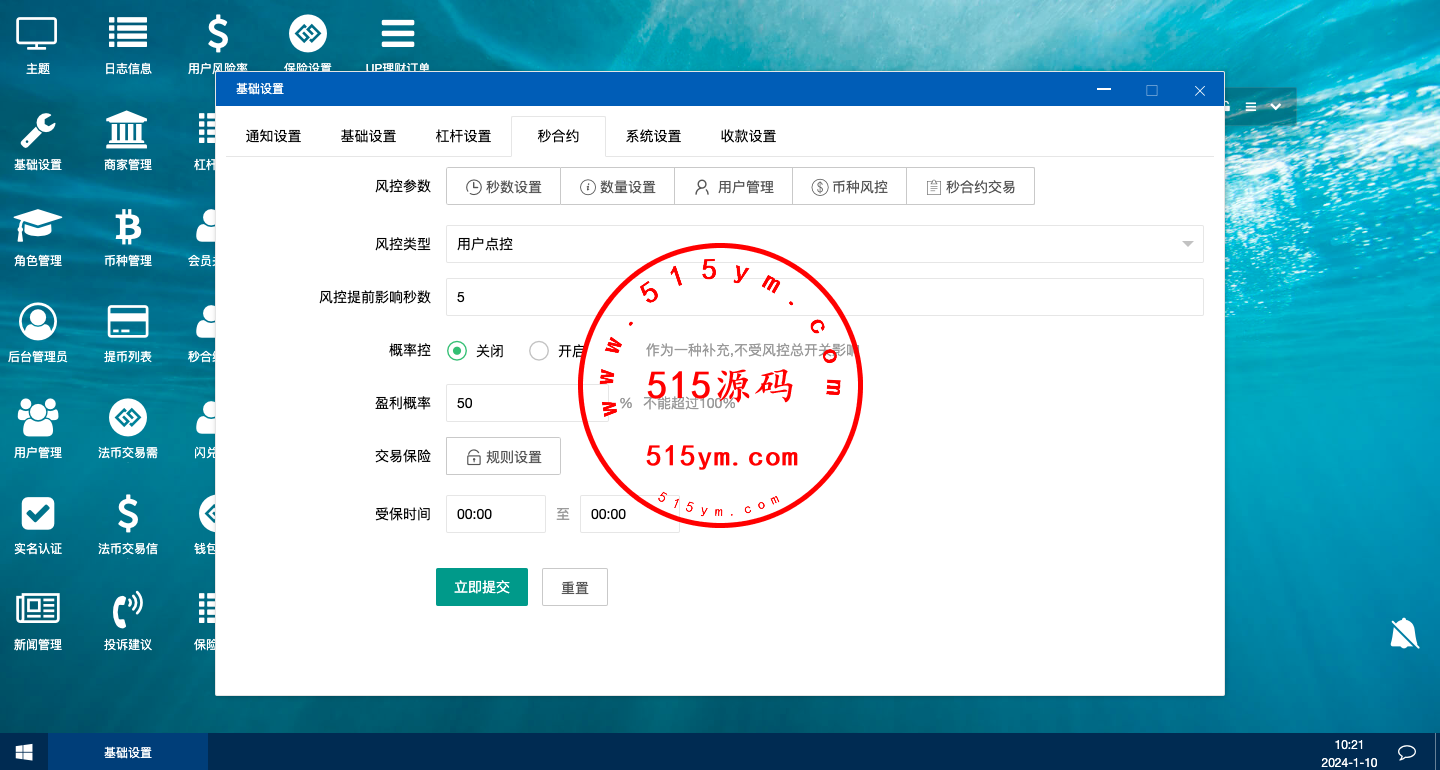Click the 立即提交 submit button
Image resolution: width=1440 pixels, height=770 pixels.
tap(481, 587)
